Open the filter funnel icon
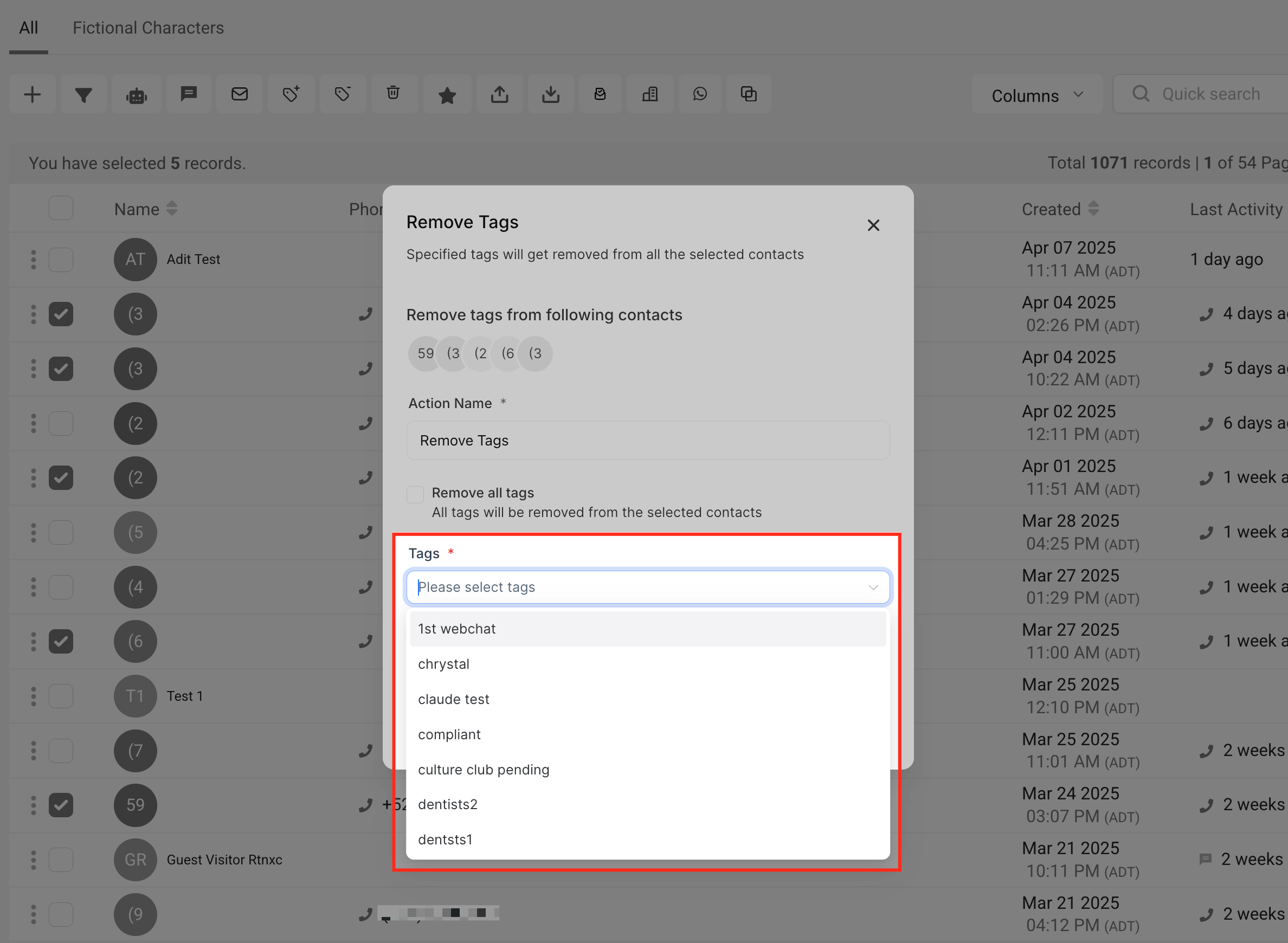 click(x=83, y=94)
